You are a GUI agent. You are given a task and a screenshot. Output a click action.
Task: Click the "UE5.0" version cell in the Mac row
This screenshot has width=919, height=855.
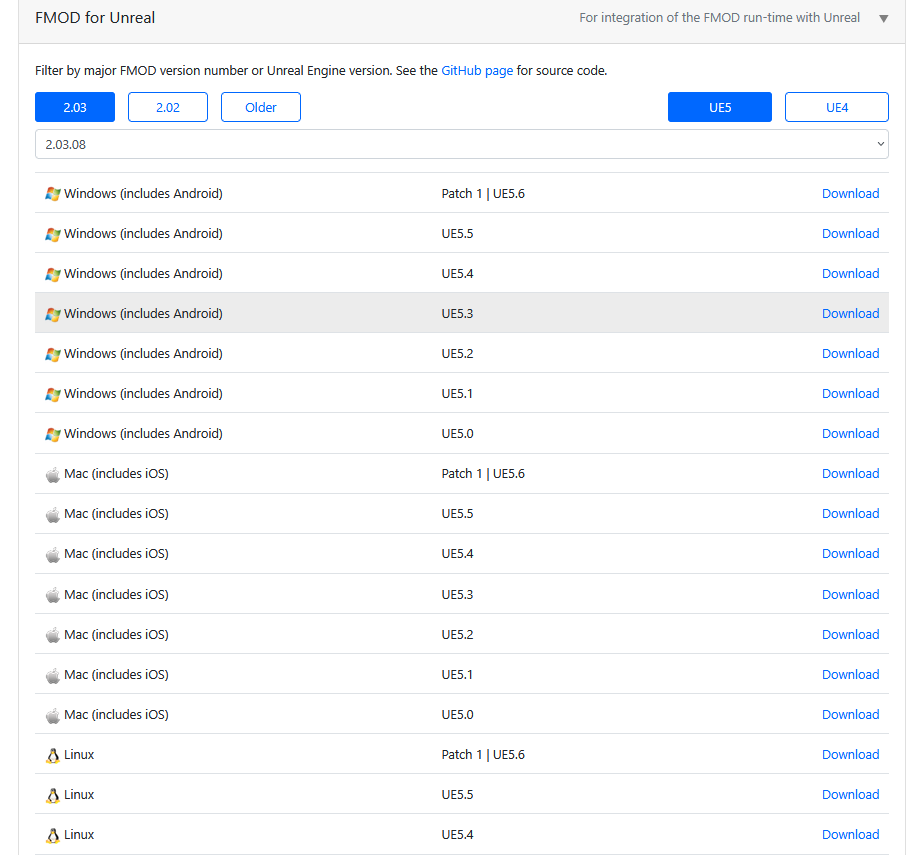click(x=457, y=714)
